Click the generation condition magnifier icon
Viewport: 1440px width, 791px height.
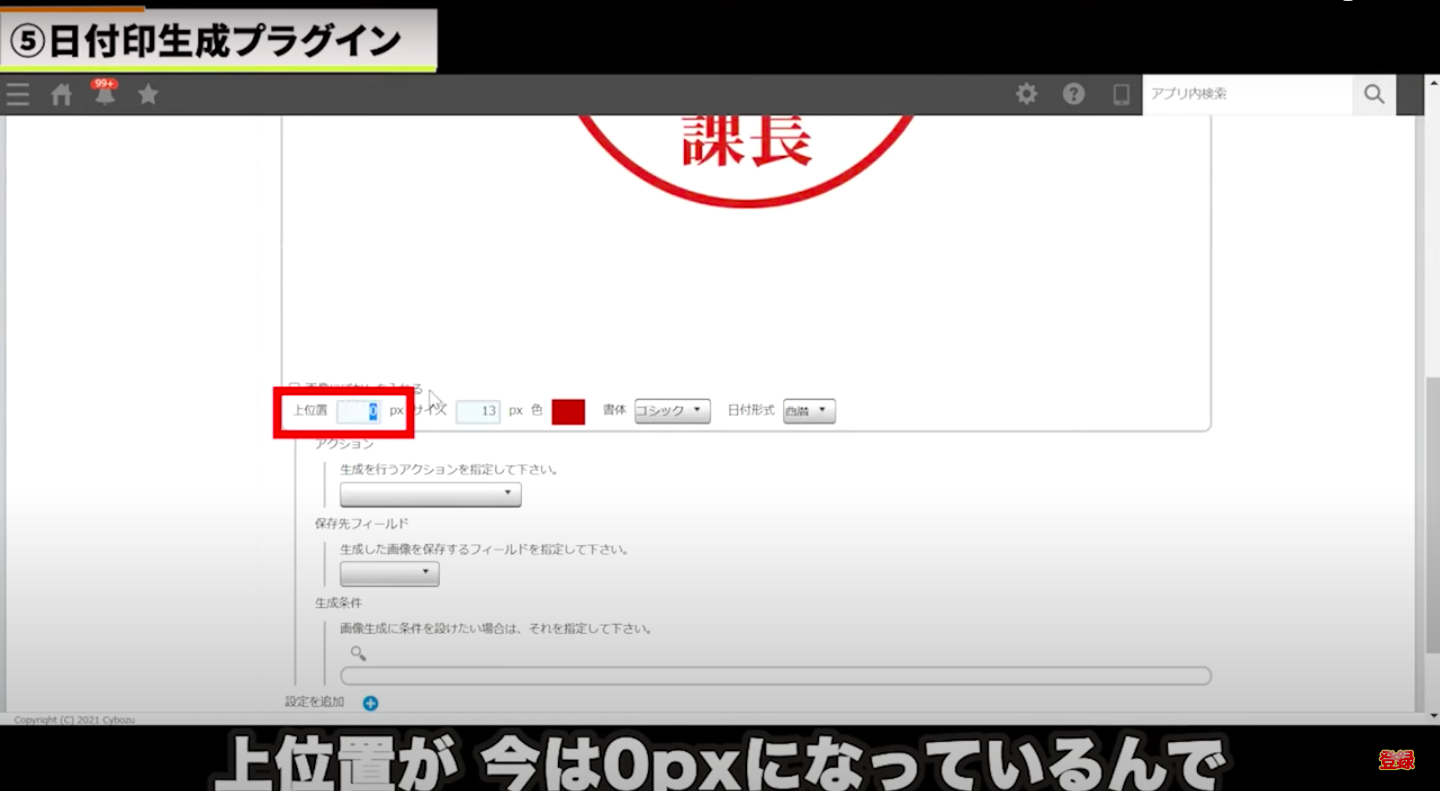pyautogui.click(x=358, y=654)
